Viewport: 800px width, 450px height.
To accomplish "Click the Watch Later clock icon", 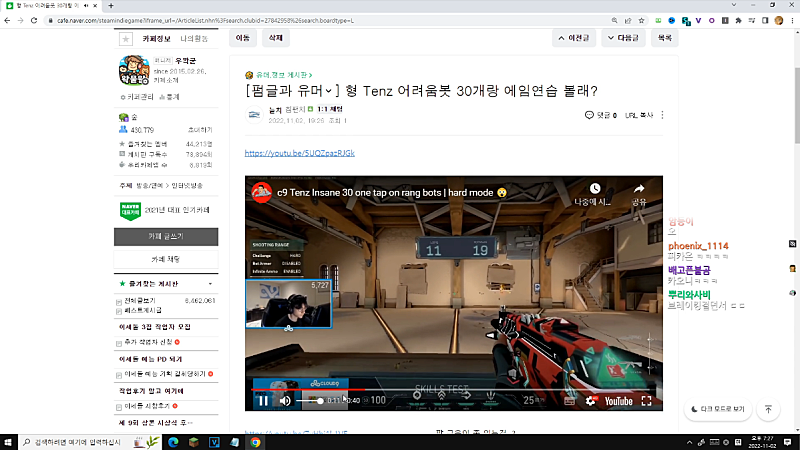I will pyautogui.click(x=594, y=188).
